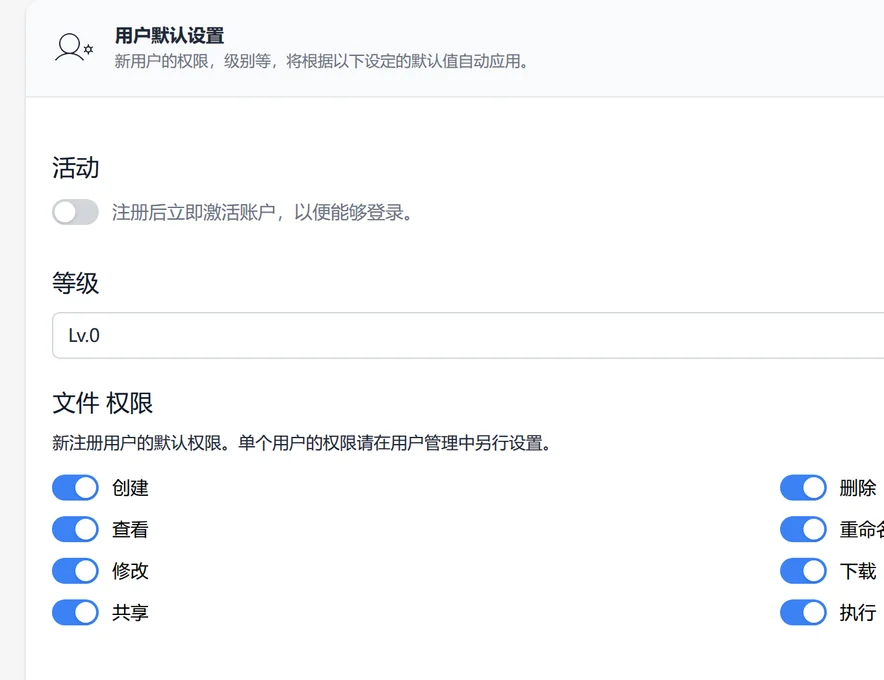
Task: Click the 下载 label
Action: click(858, 571)
